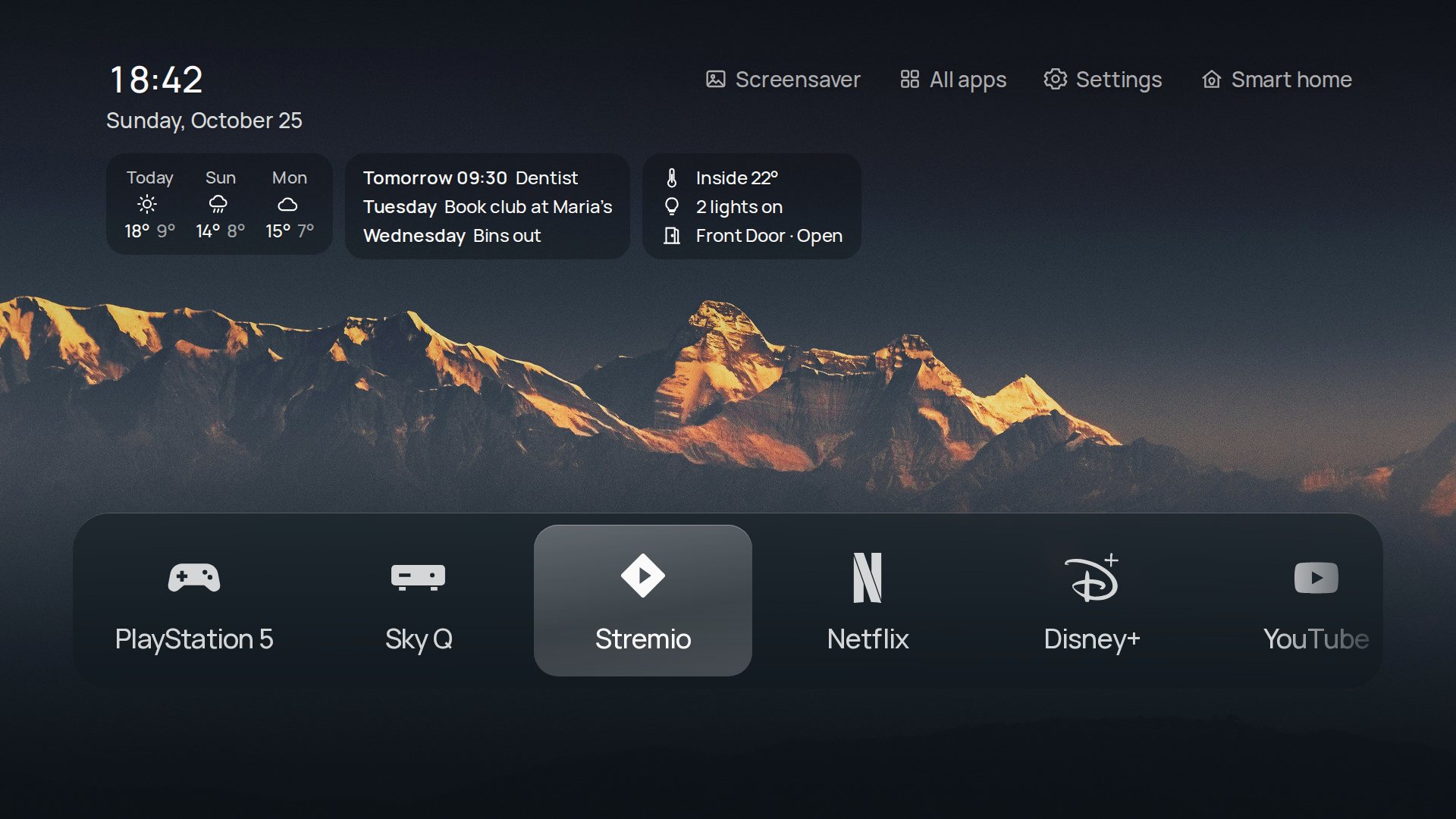Launch YouTube via the play logo

pos(1316,577)
